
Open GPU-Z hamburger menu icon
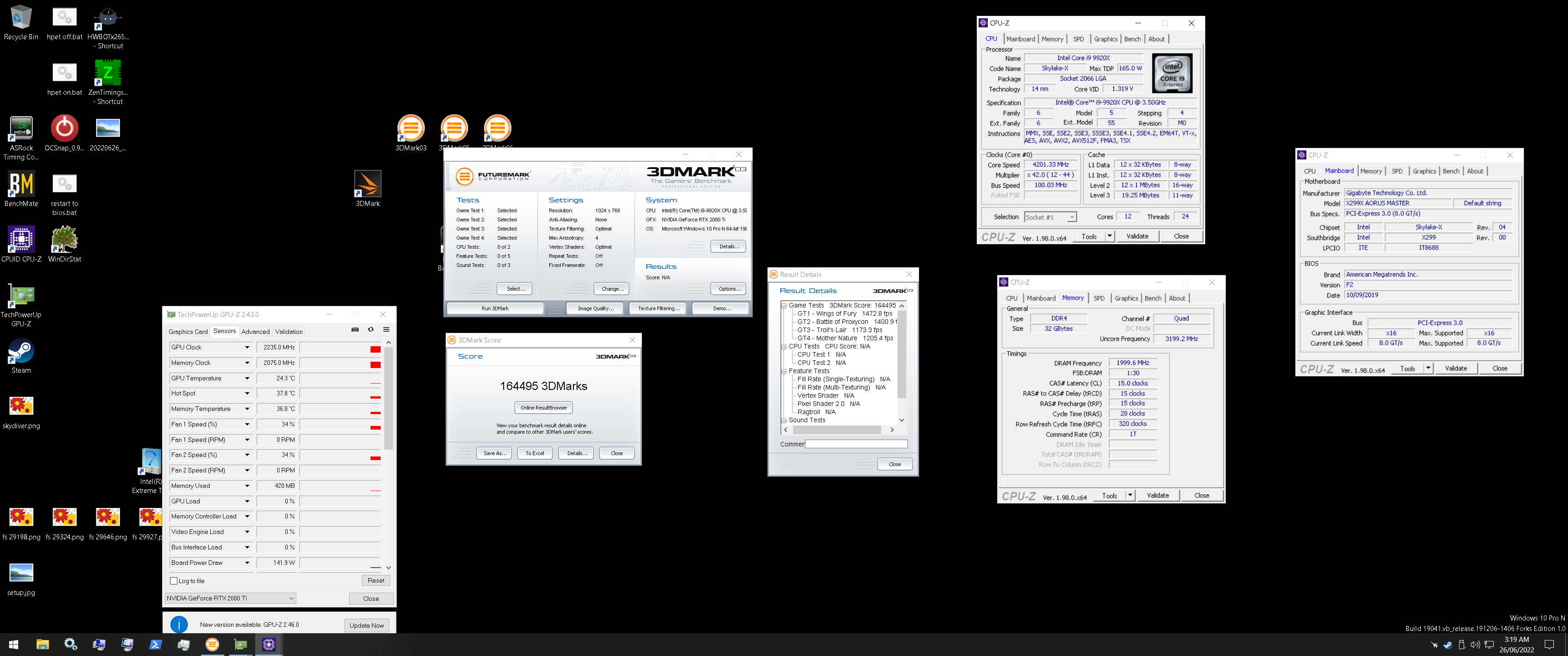(386, 329)
